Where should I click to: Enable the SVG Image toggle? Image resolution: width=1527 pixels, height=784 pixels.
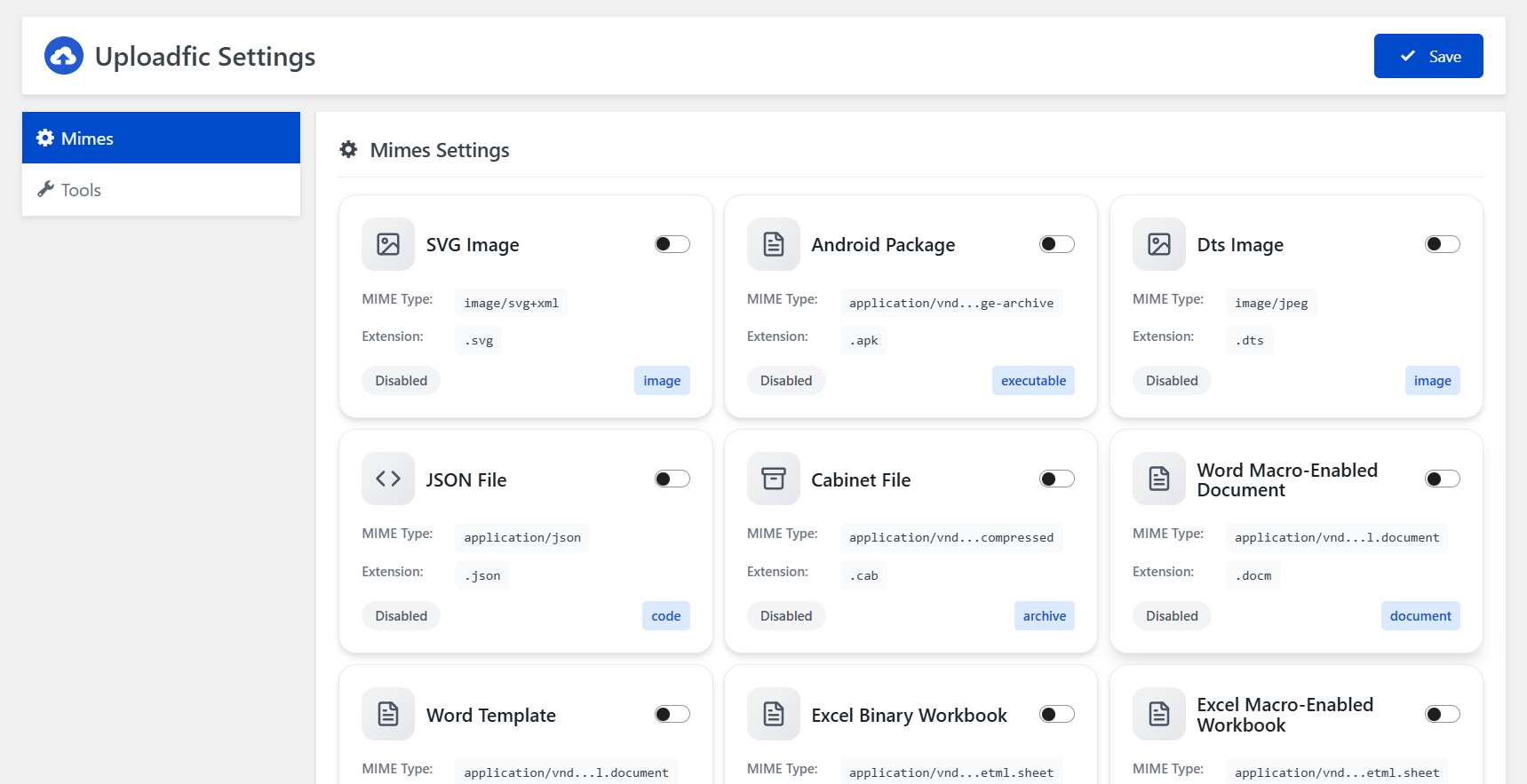(x=672, y=244)
